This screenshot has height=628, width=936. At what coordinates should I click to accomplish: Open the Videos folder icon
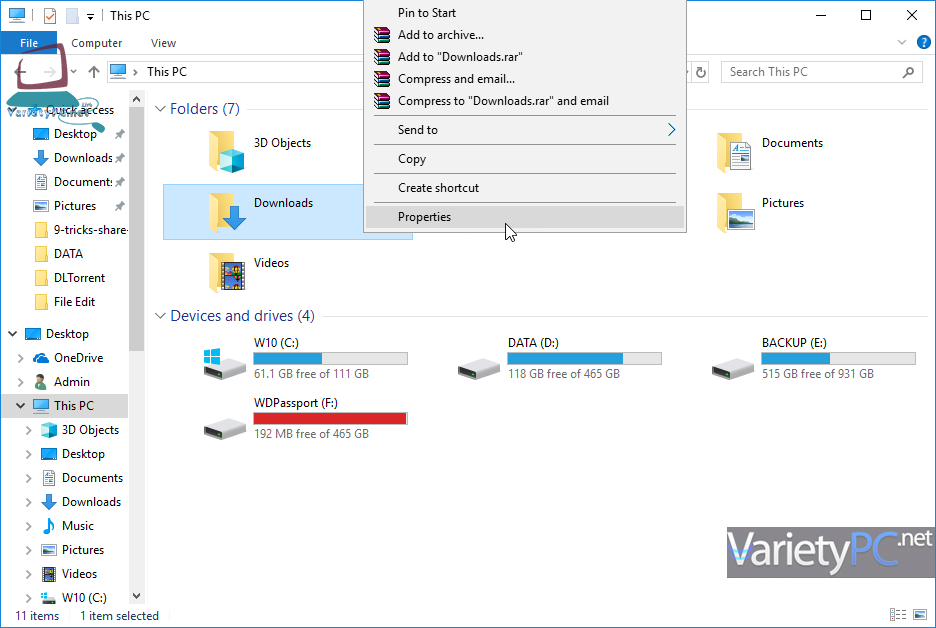tap(227, 272)
